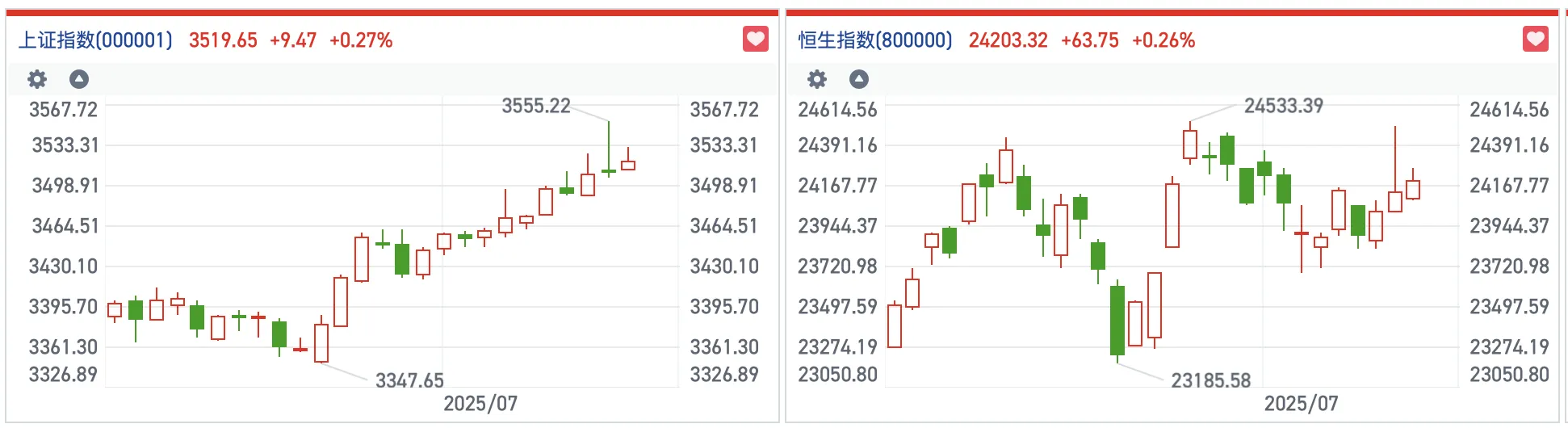
Task: Click the 3519.65 latest price of 上证指数
Action: [223, 40]
